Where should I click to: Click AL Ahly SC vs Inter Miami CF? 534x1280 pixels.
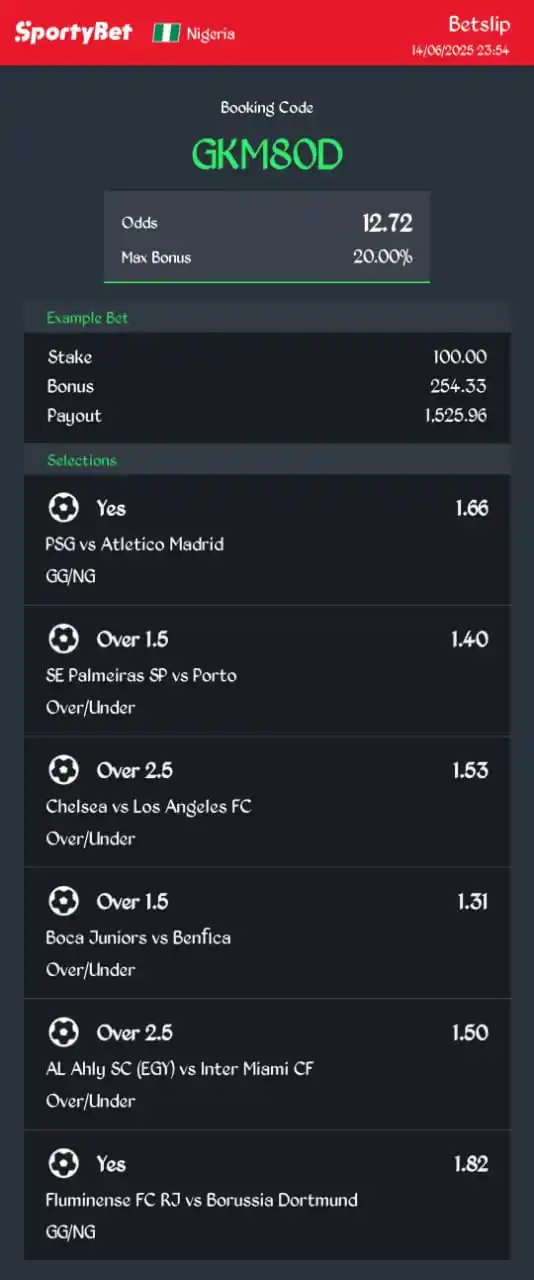[179, 1069]
